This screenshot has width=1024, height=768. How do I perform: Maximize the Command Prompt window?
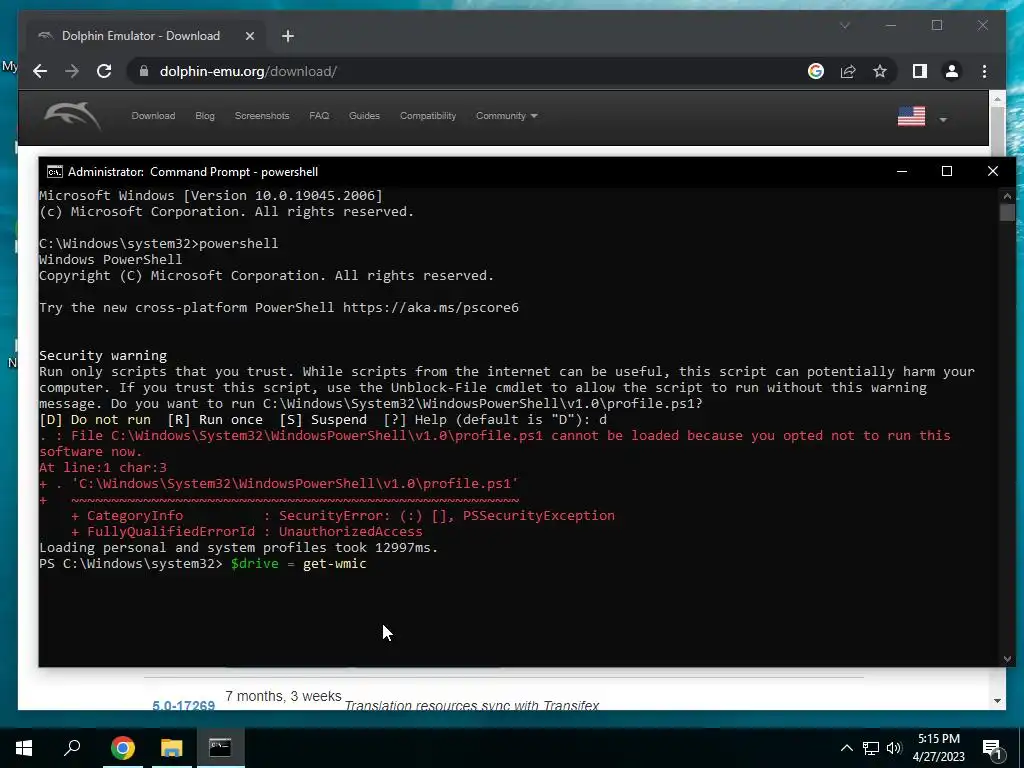pos(947,171)
